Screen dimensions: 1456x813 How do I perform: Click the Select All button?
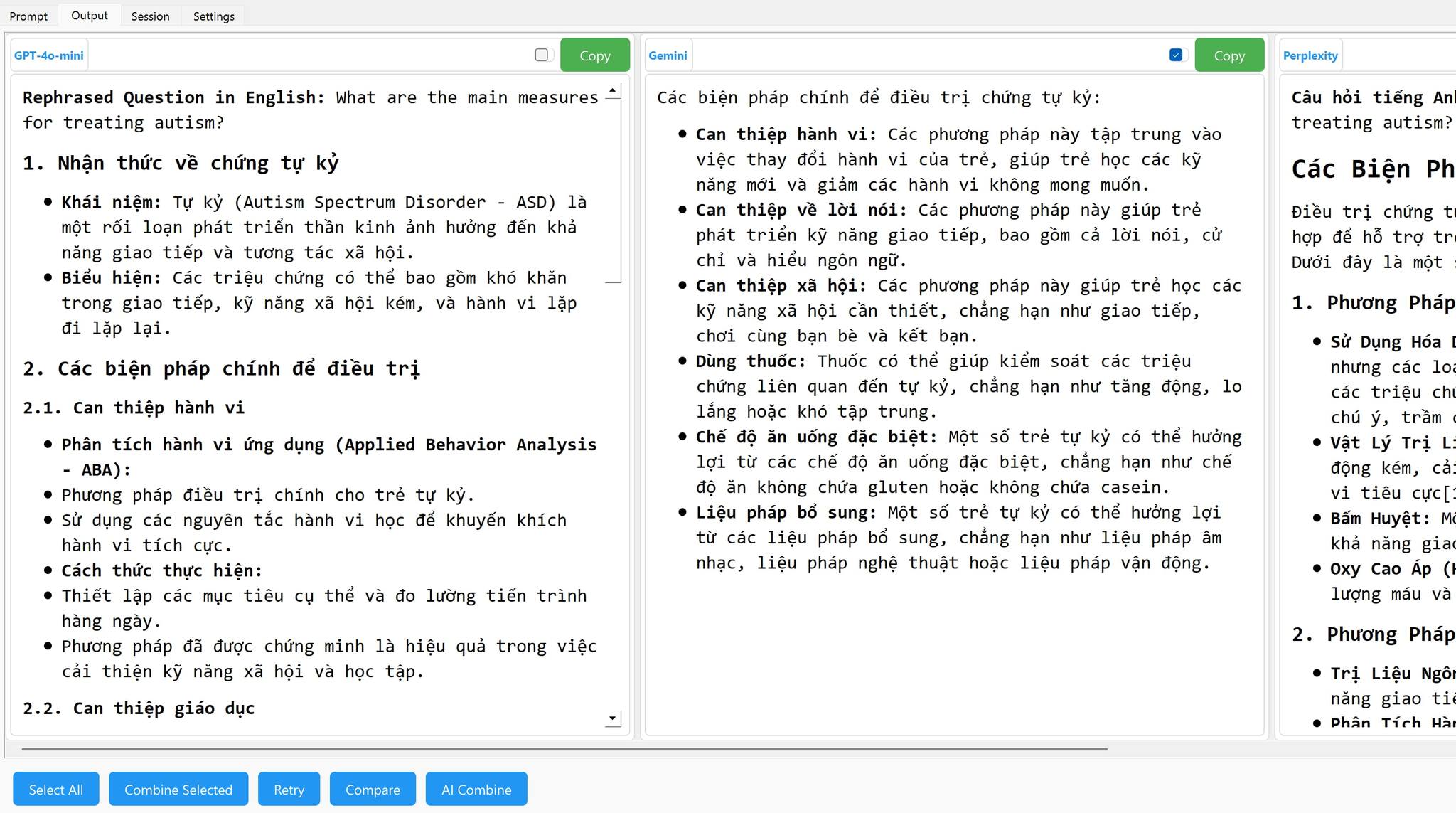tap(56, 790)
